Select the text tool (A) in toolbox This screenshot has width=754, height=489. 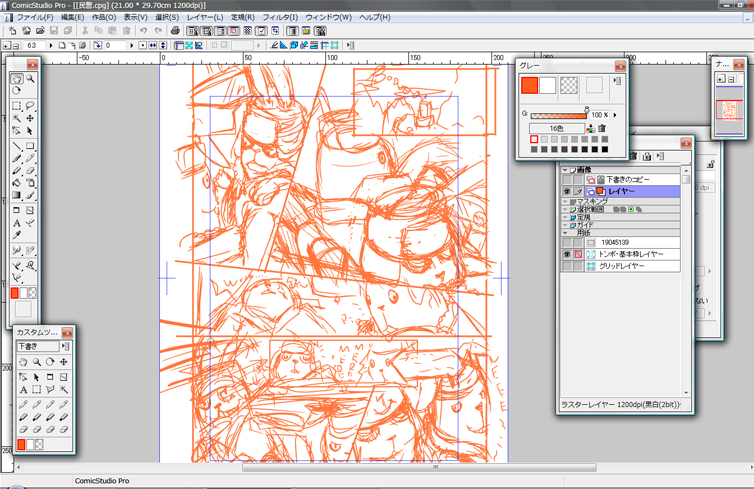[x=17, y=224]
